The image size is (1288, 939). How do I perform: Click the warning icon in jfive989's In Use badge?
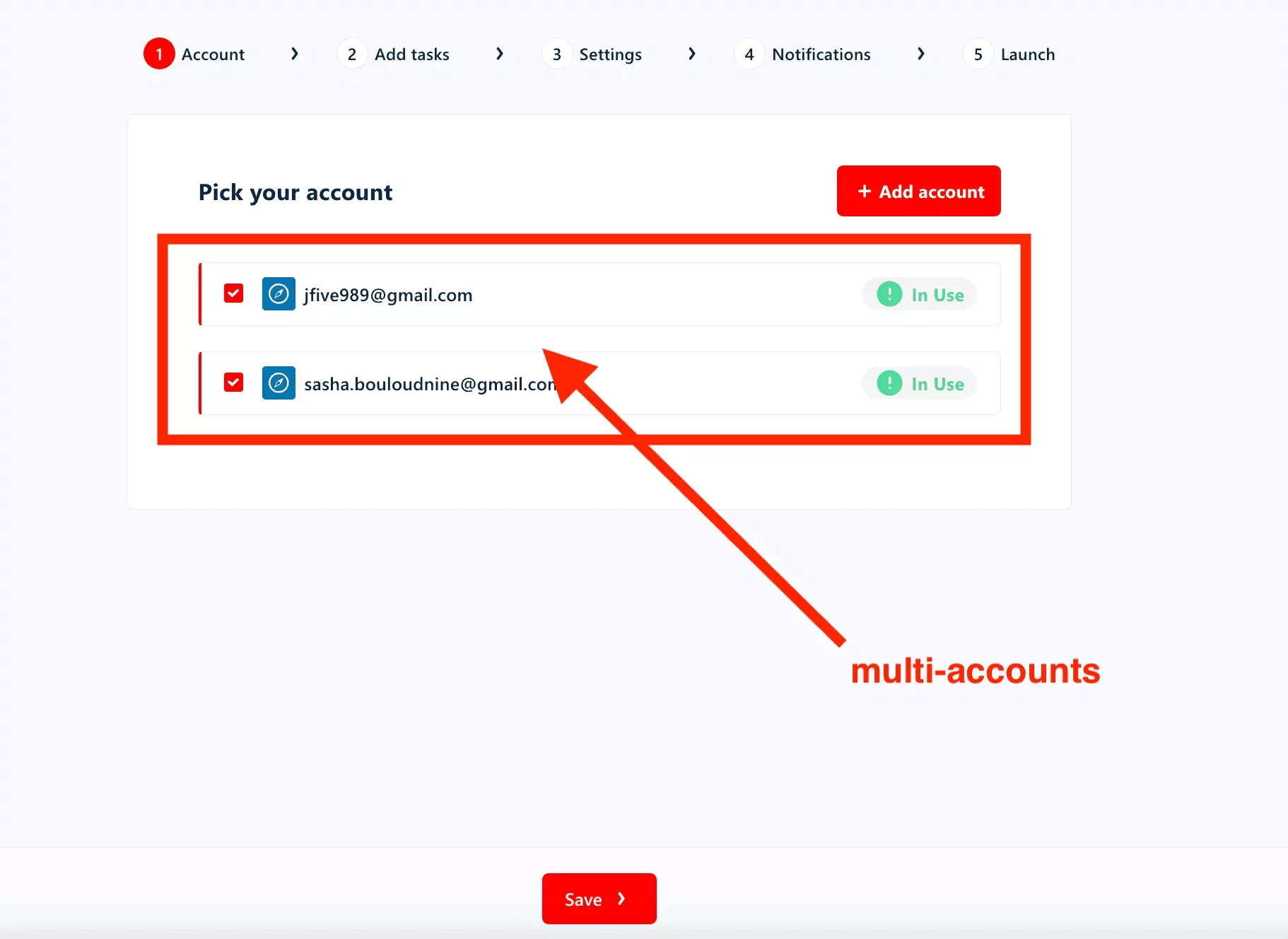[889, 294]
